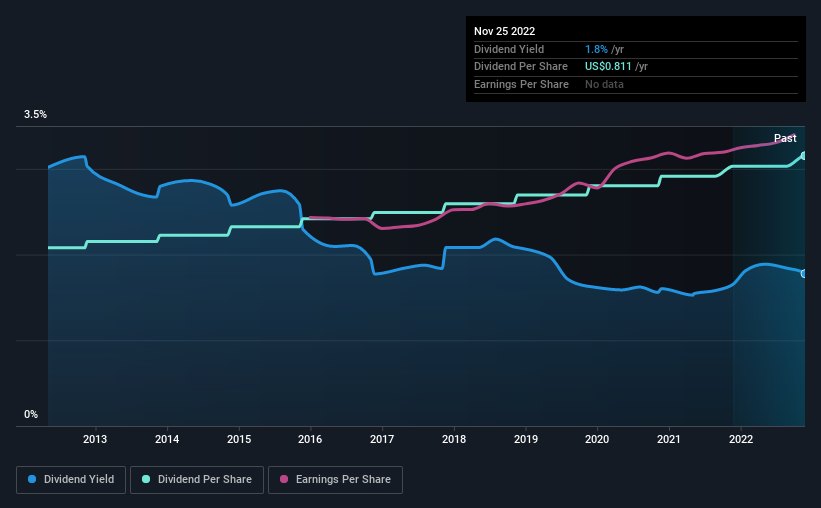Toggle the Dividend Per Share legend button
Screen dimensions: 821x508
197,480
